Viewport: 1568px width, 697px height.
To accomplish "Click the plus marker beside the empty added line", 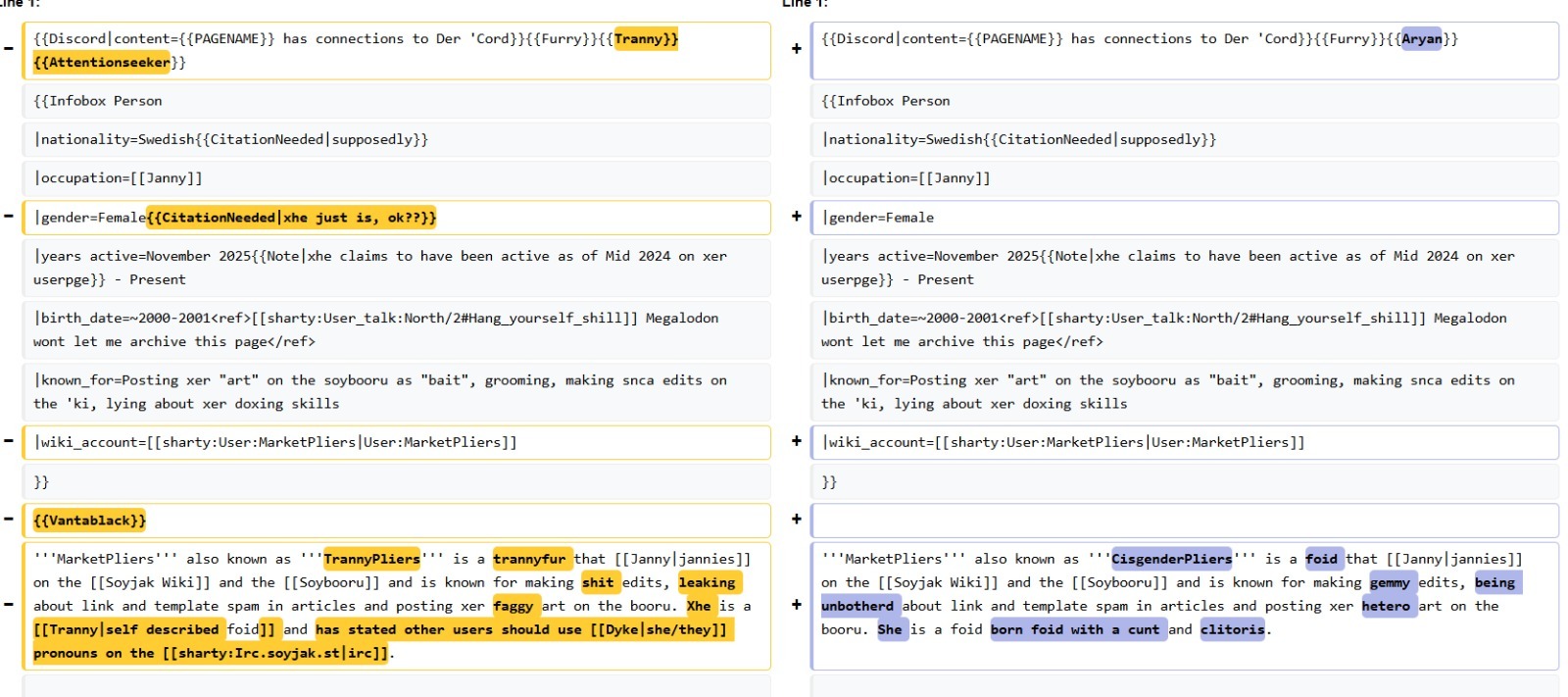I will click(x=796, y=519).
